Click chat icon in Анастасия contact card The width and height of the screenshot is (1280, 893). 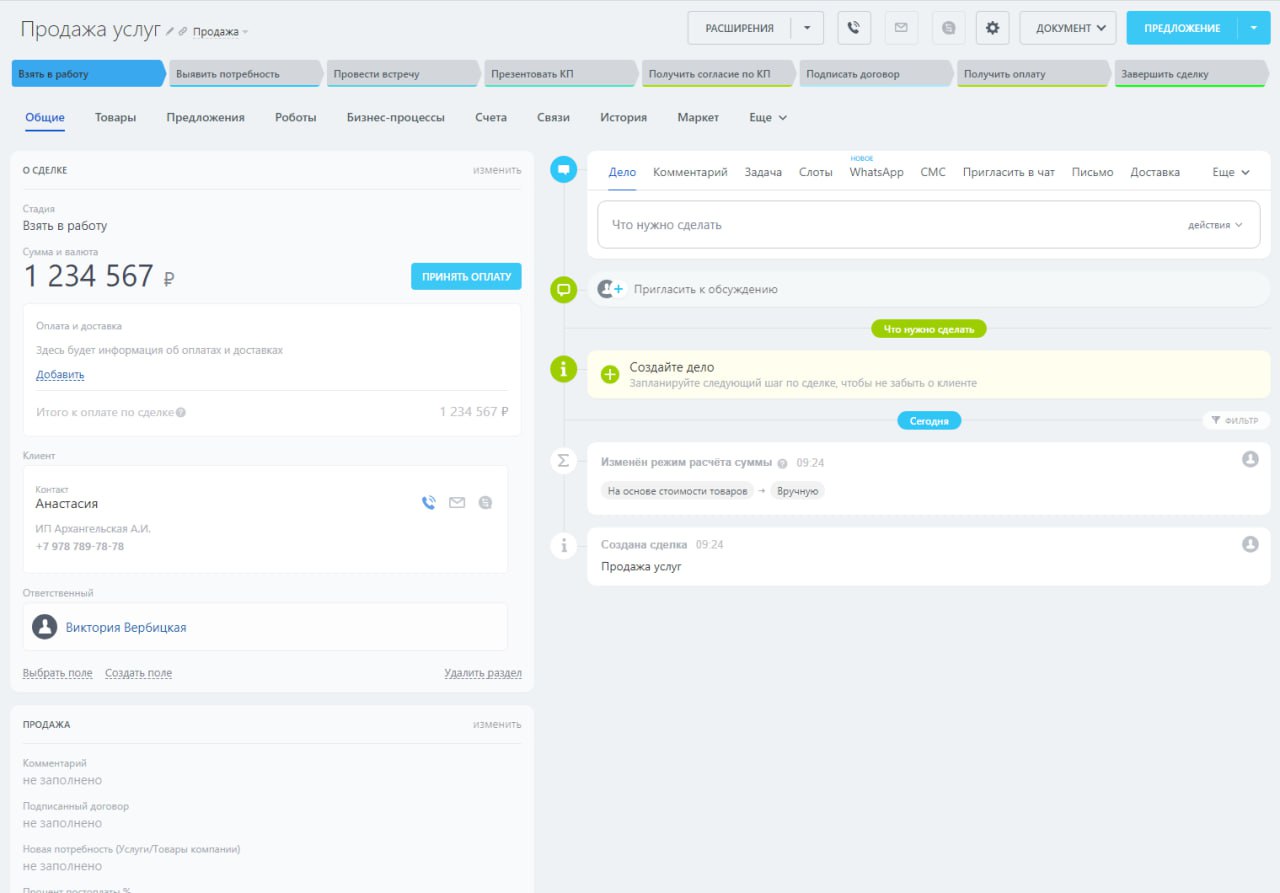[x=485, y=503]
